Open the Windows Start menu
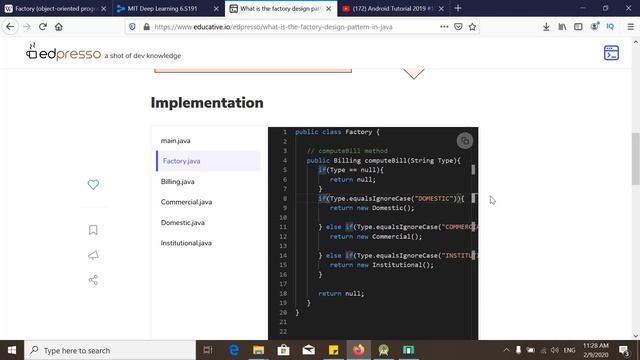 click(12, 350)
